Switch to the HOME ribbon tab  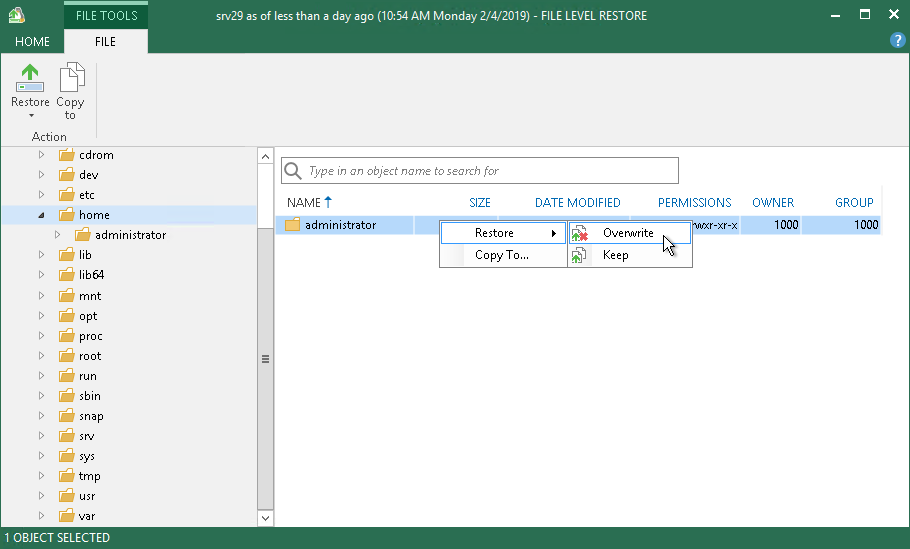pyautogui.click(x=32, y=42)
